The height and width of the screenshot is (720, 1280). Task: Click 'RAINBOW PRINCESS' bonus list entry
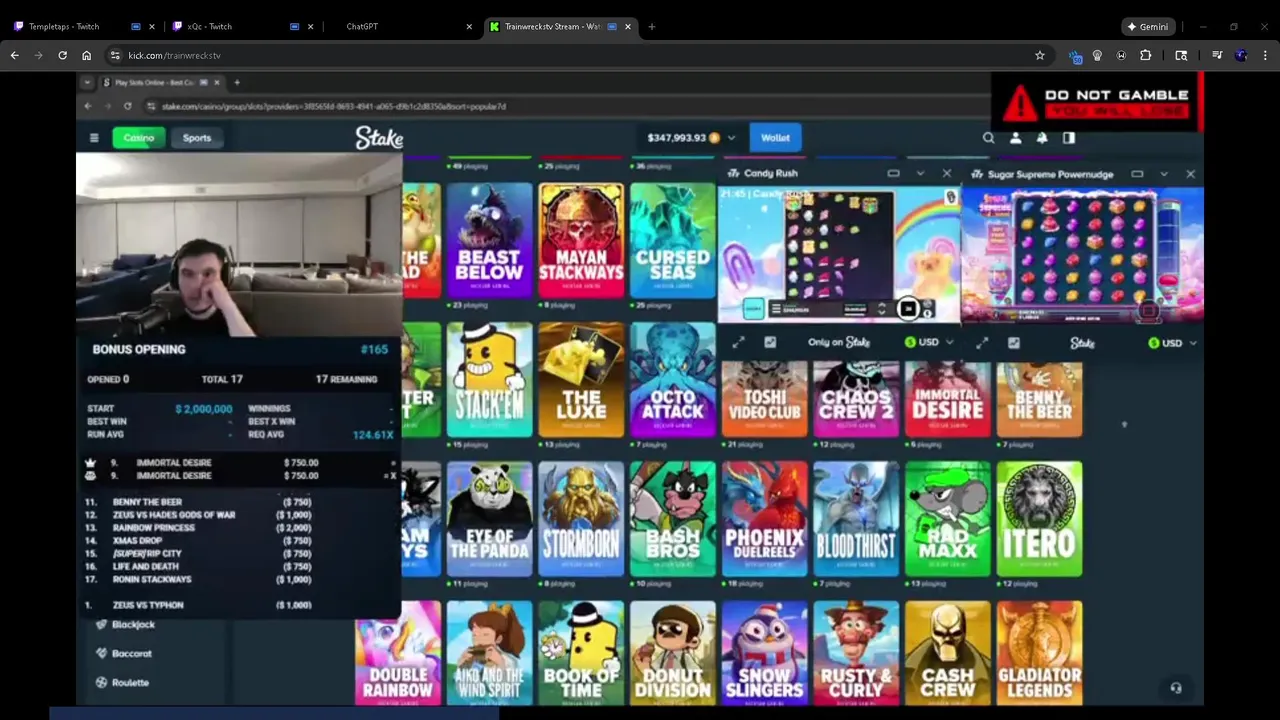pyautogui.click(x=200, y=528)
